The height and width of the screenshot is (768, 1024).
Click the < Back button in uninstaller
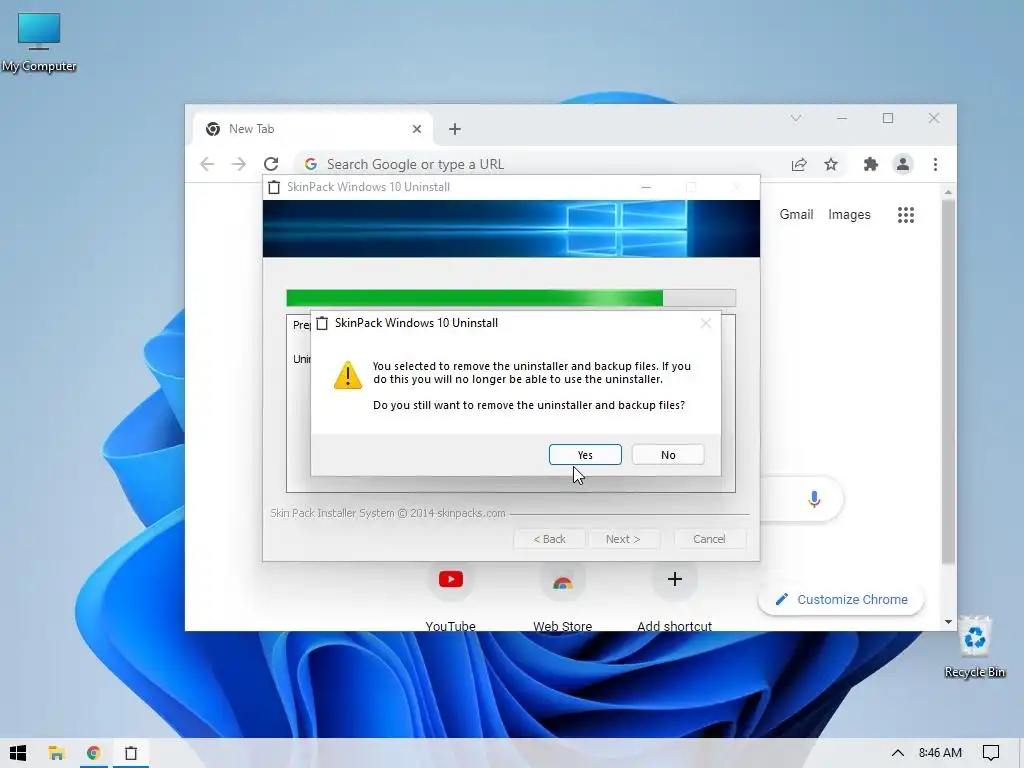(x=549, y=539)
